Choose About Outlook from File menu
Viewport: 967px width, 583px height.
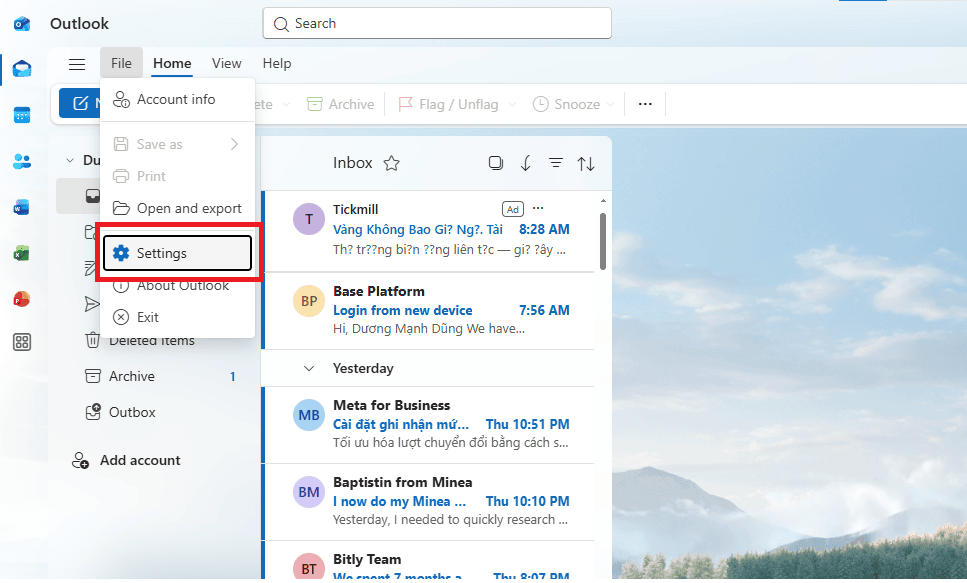(178, 286)
